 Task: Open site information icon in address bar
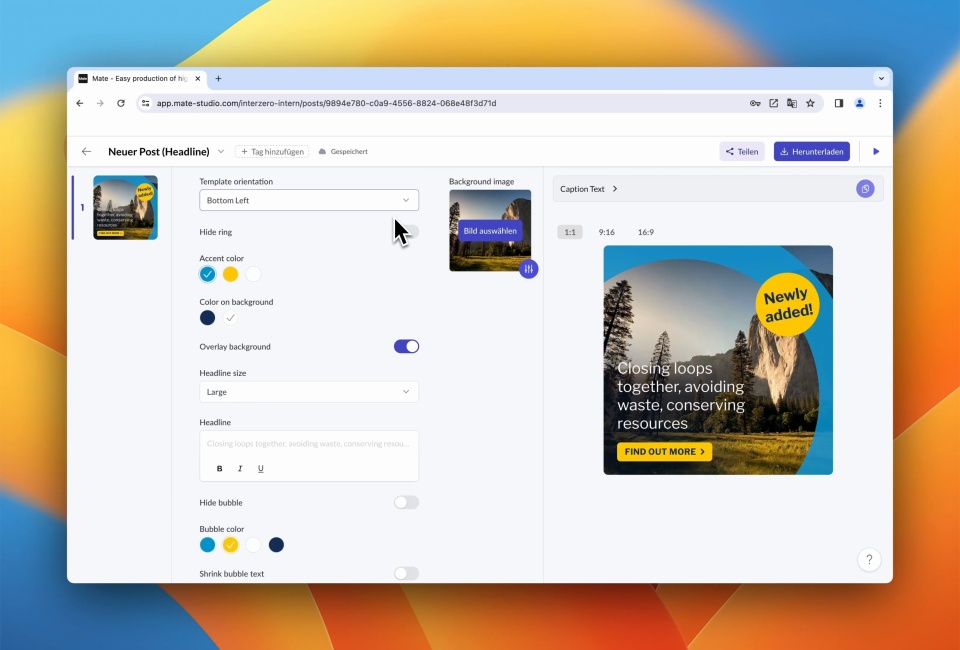[145, 103]
